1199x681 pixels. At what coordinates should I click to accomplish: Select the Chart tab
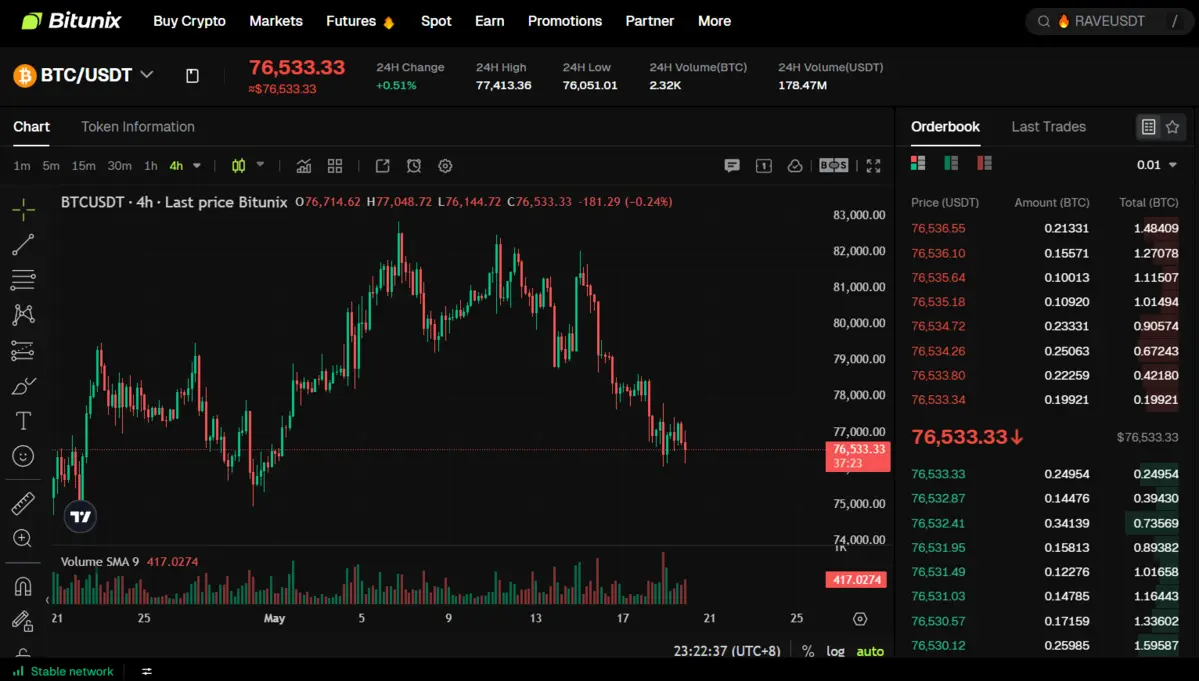click(31, 127)
